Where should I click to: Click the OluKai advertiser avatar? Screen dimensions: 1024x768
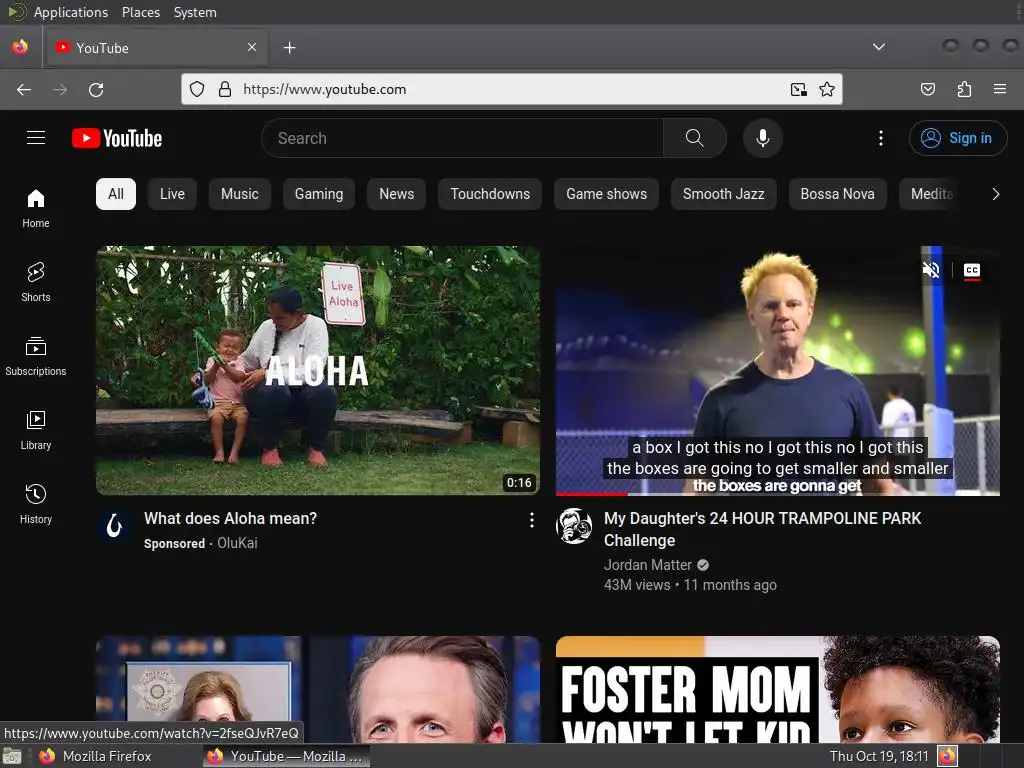click(114, 525)
